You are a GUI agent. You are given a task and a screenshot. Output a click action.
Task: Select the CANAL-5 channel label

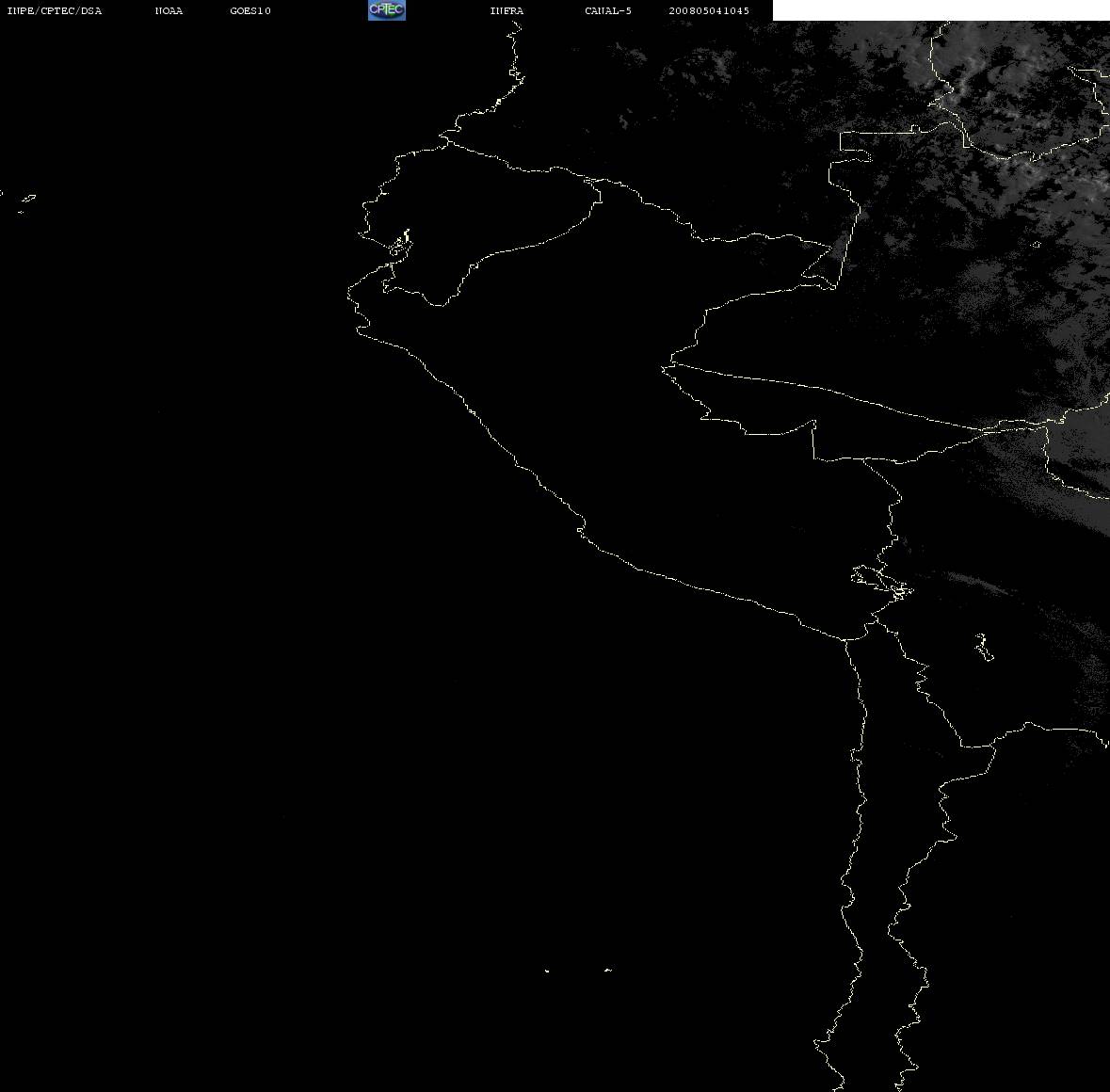[608, 10]
